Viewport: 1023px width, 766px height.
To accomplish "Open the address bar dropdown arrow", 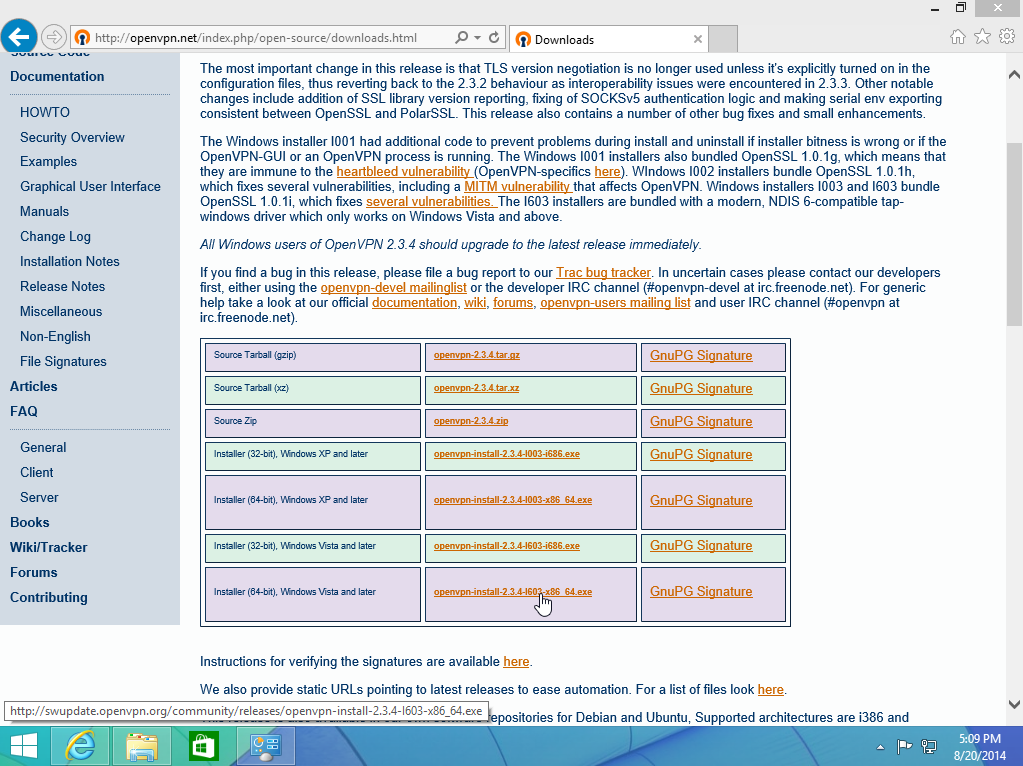I will pos(478,37).
